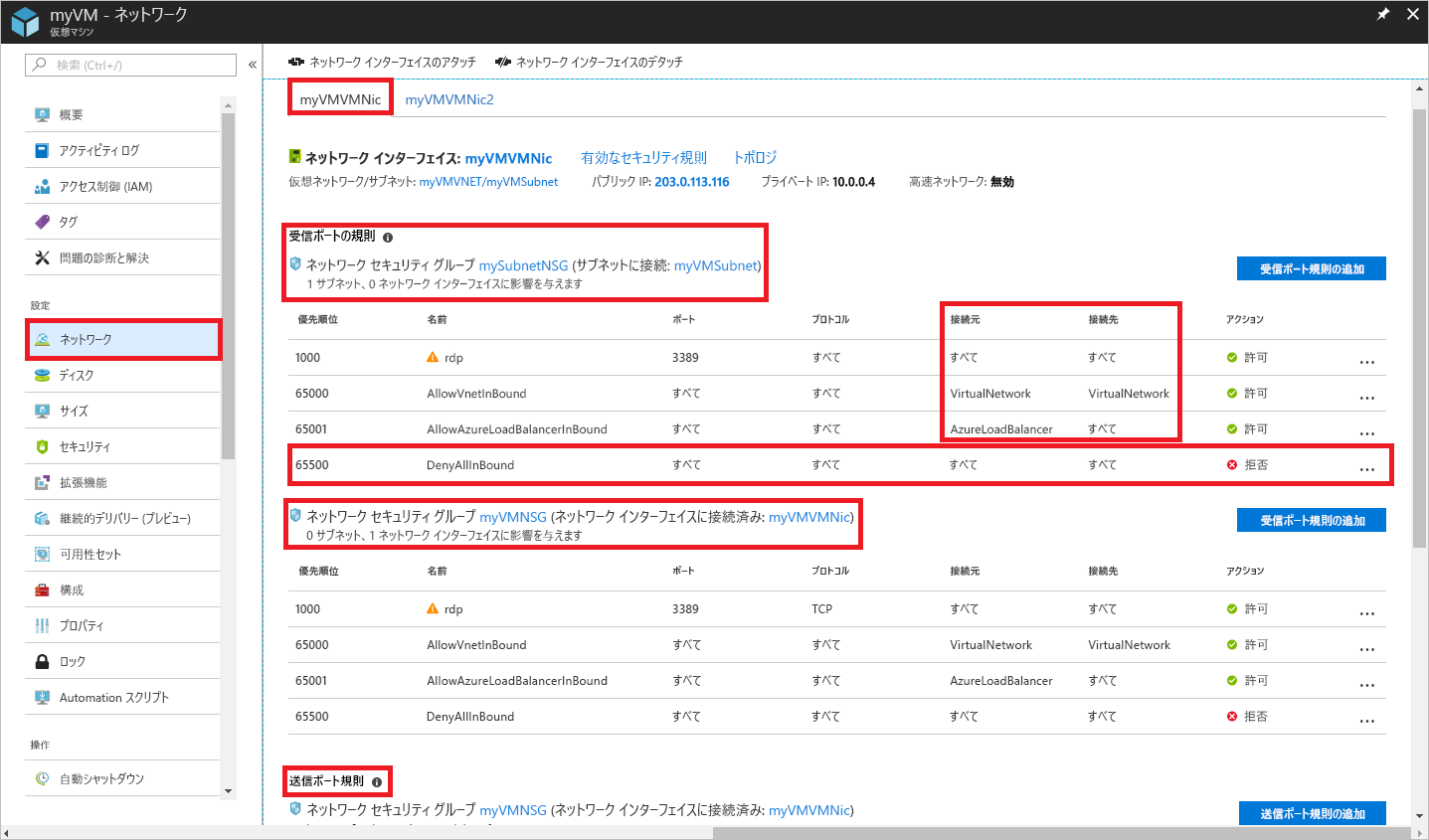Open the トポロジ link
1429x840 pixels.
tap(755, 157)
